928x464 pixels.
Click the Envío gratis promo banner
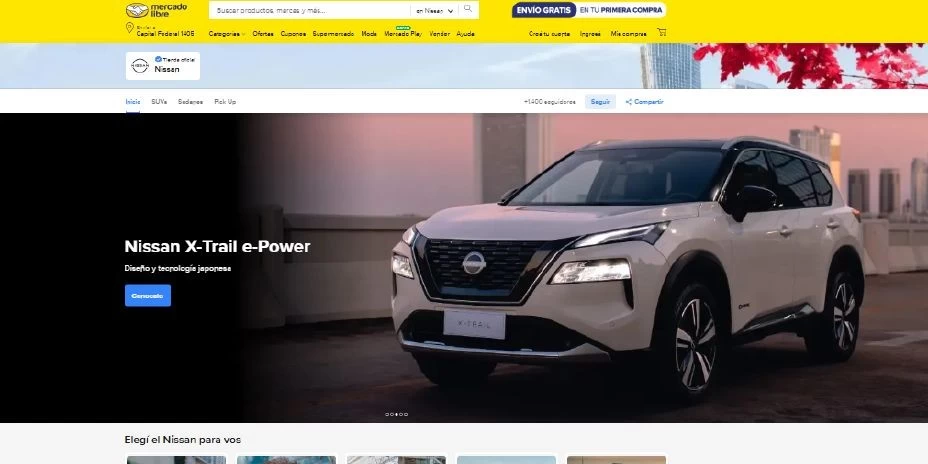point(589,10)
